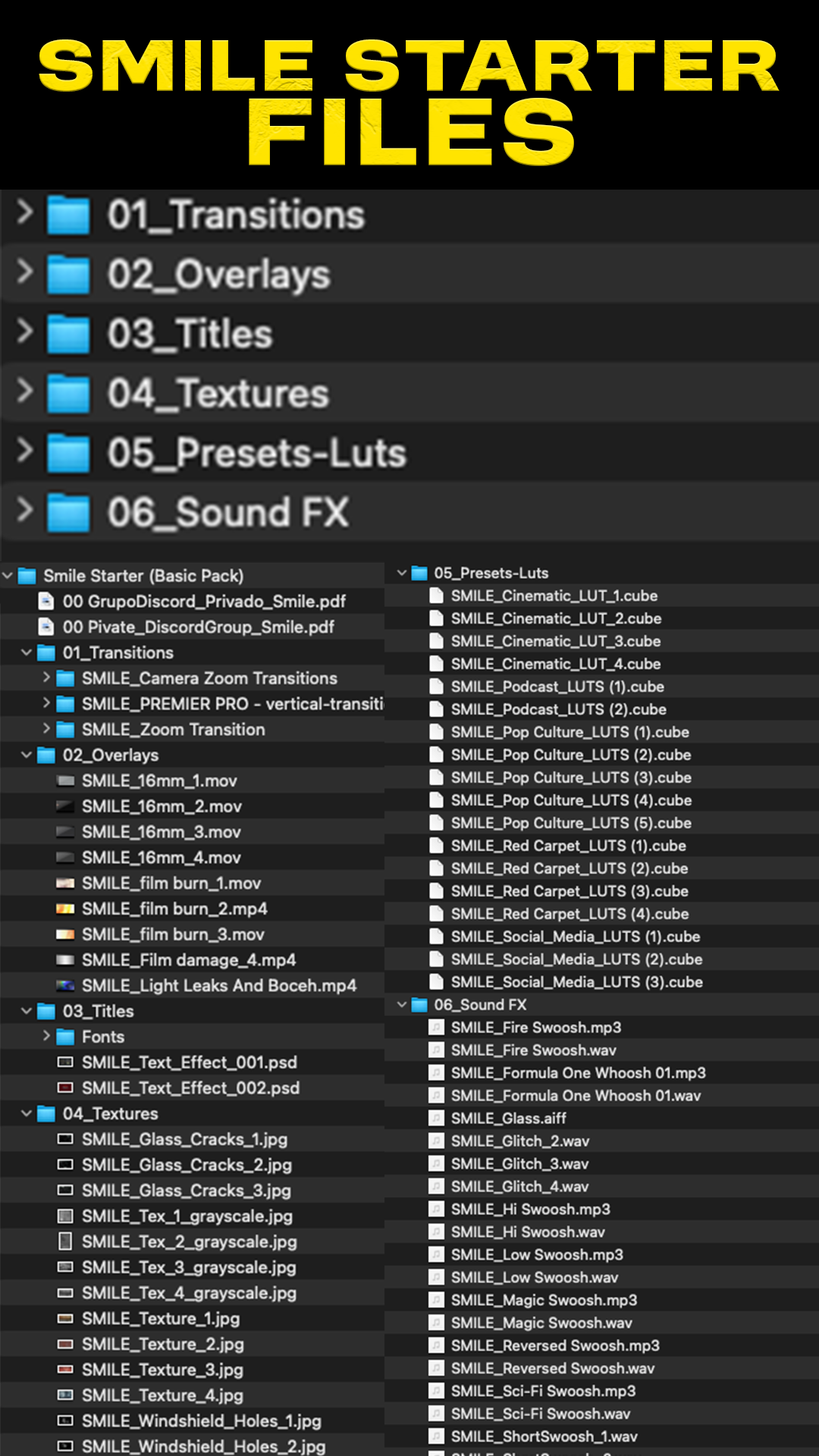Expand the SMILE_Zoom Transition subfolder arrow

tap(46, 729)
